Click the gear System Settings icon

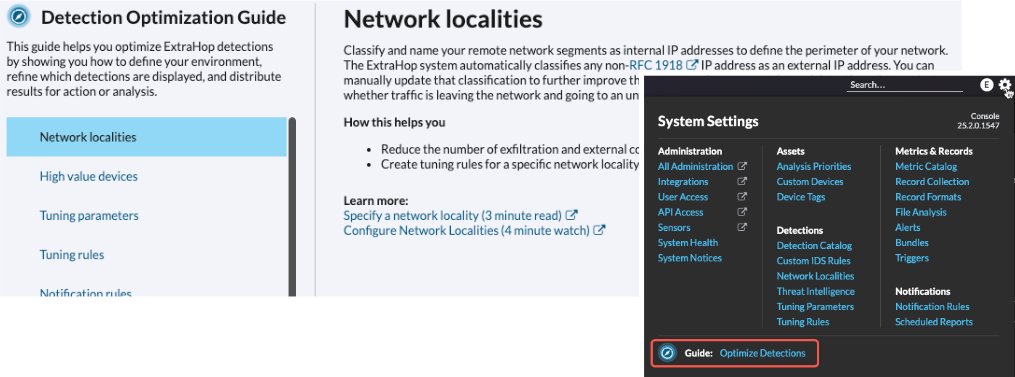coord(1004,85)
